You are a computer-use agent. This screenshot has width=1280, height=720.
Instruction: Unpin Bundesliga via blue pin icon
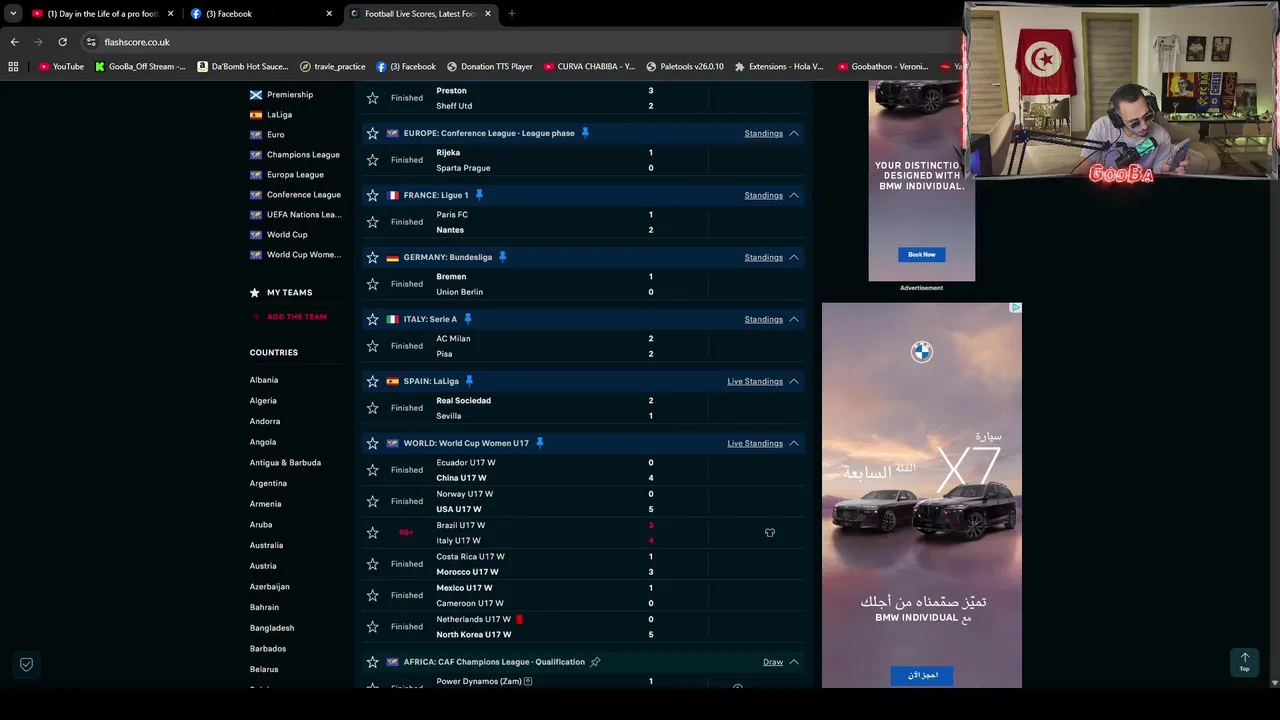click(502, 257)
